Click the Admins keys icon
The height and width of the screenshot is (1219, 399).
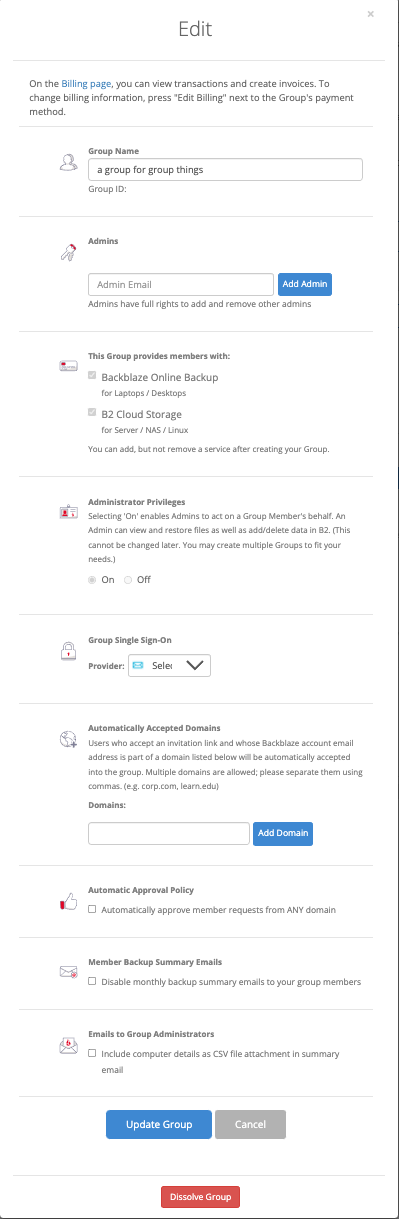tap(68, 253)
